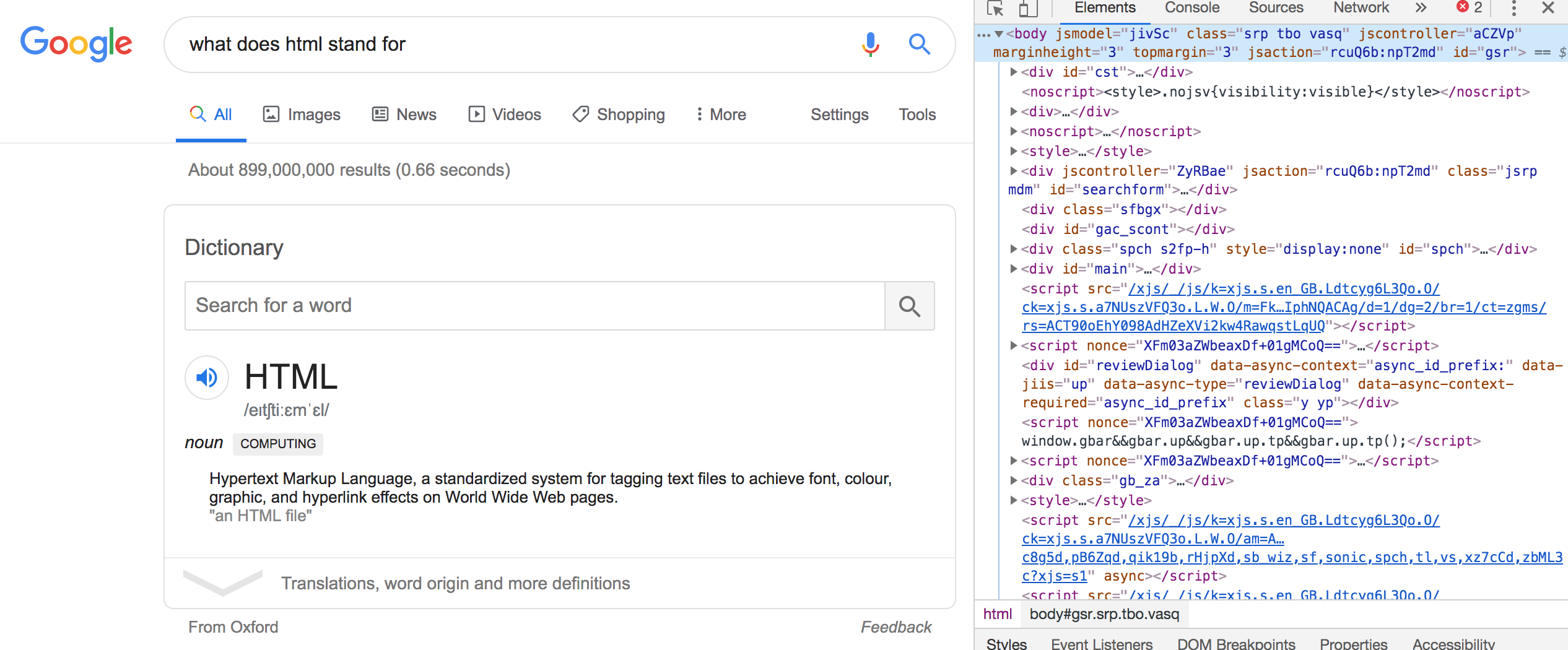
Task: Play HTML pronunciation audio
Action: coord(207,377)
